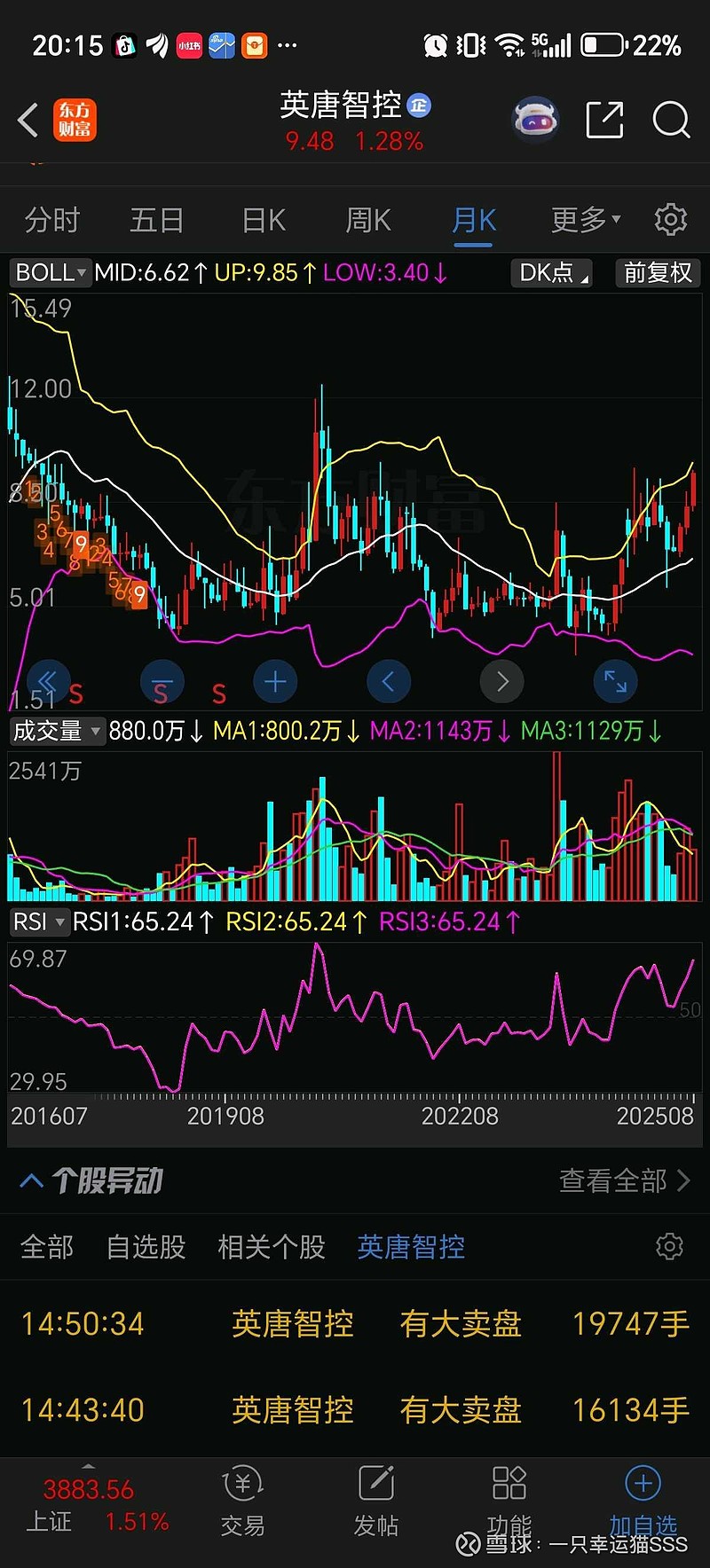Open stock search with the magnifier icon
This screenshot has width=710, height=1568.
671,120
